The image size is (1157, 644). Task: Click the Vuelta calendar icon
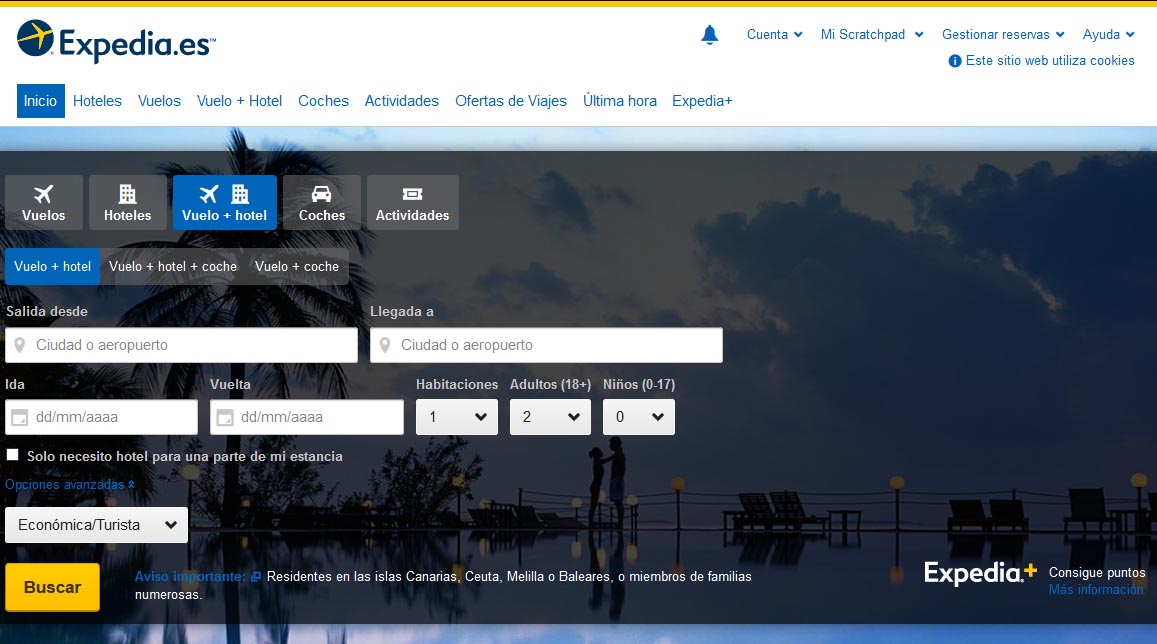(225, 417)
